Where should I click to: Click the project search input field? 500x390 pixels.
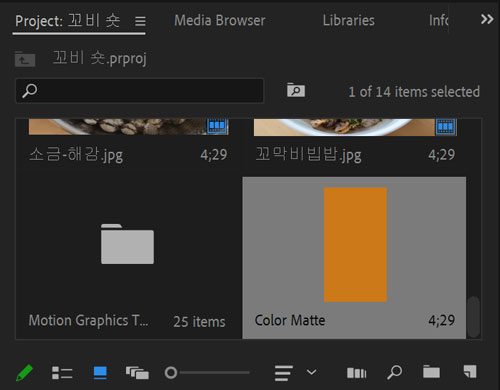(140, 91)
